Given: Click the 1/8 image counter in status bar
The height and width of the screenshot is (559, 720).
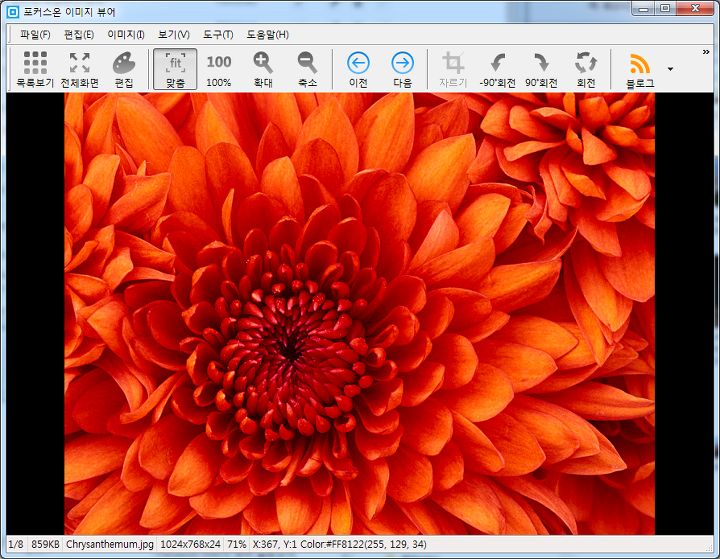Looking at the screenshot, I should 16,544.
